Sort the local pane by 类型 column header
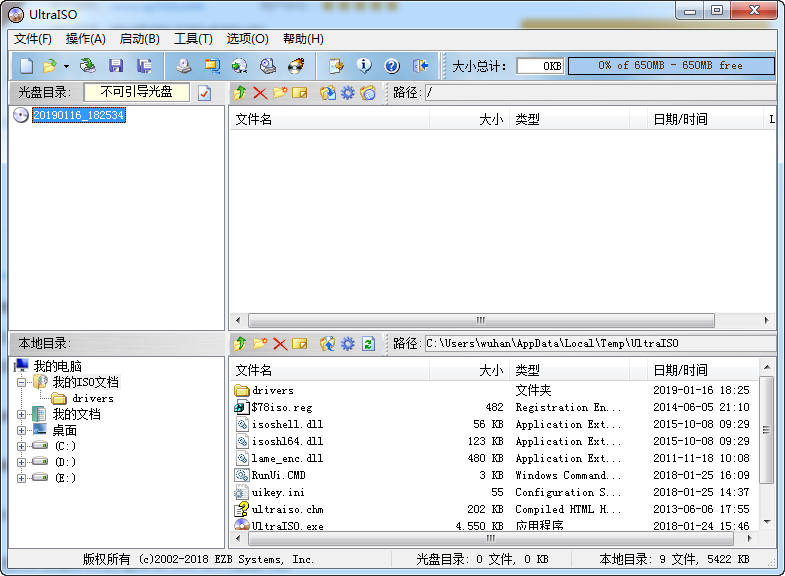Viewport: 785px width, 576px height. coord(569,371)
